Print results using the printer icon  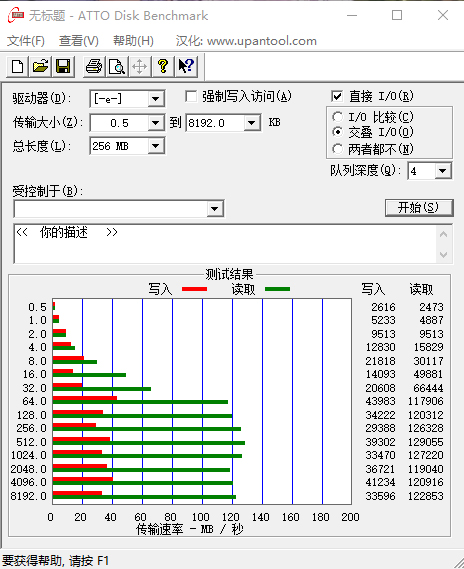94,67
